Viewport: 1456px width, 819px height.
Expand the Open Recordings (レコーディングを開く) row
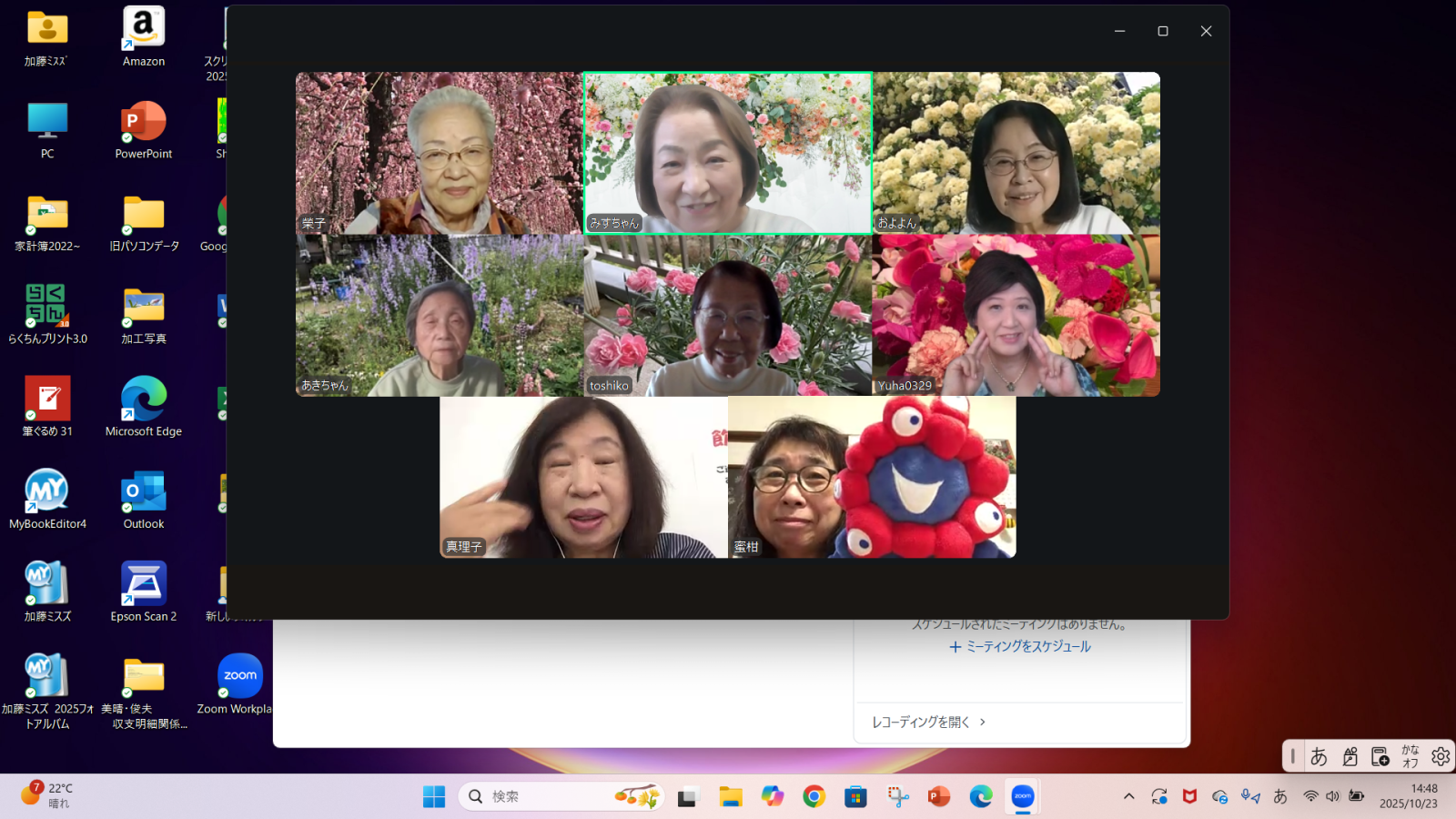click(928, 722)
